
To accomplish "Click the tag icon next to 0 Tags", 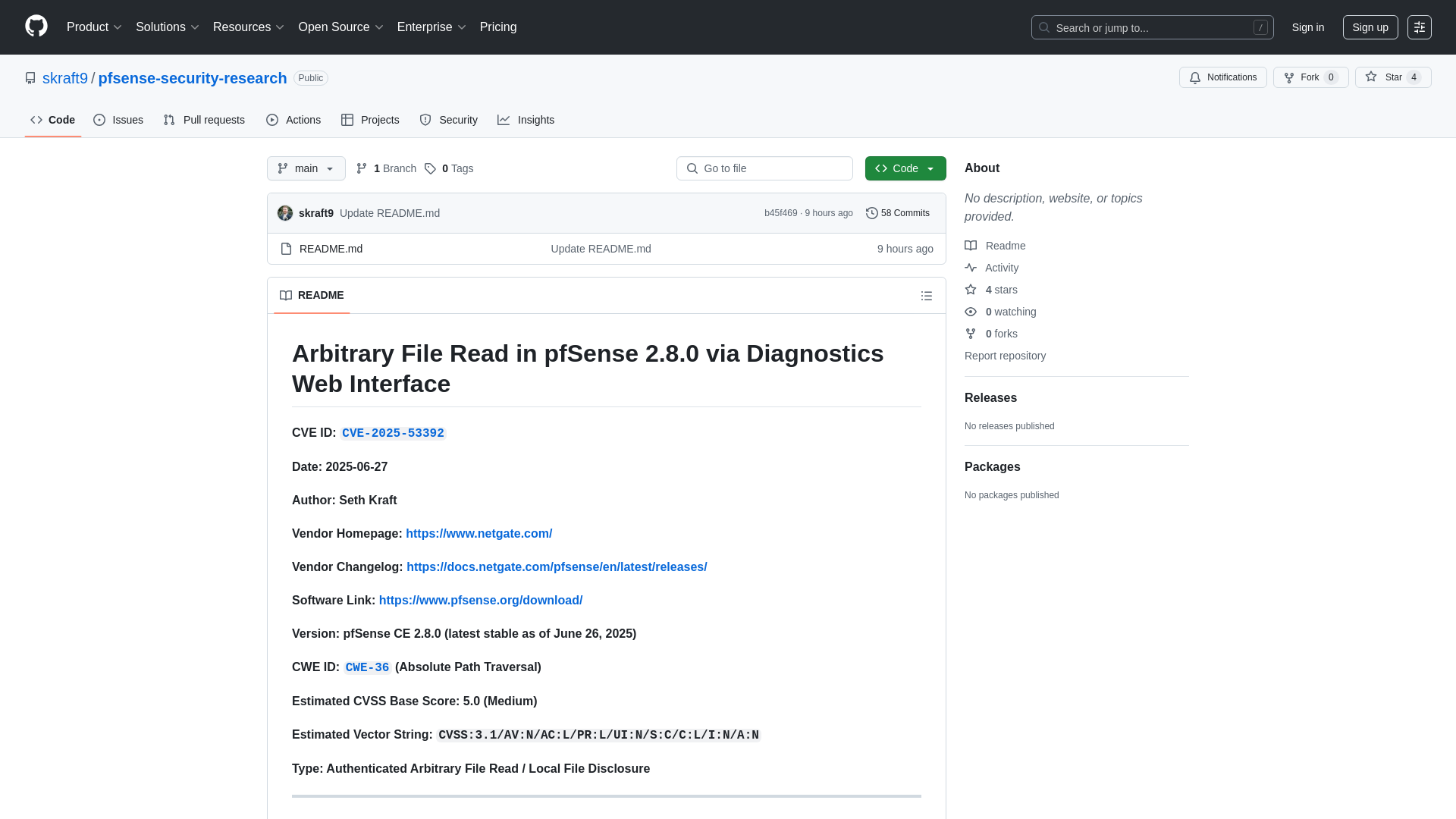I will pyautogui.click(x=430, y=168).
